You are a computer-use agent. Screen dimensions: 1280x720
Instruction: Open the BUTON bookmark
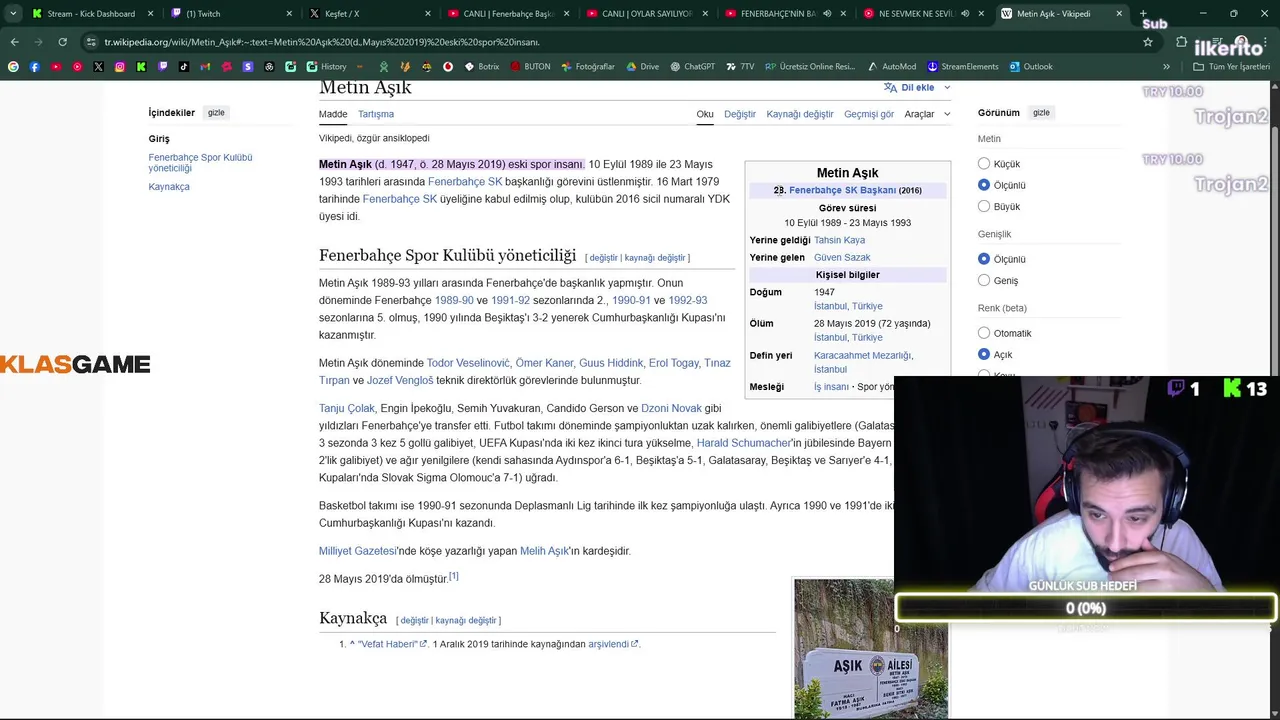click(530, 67)
